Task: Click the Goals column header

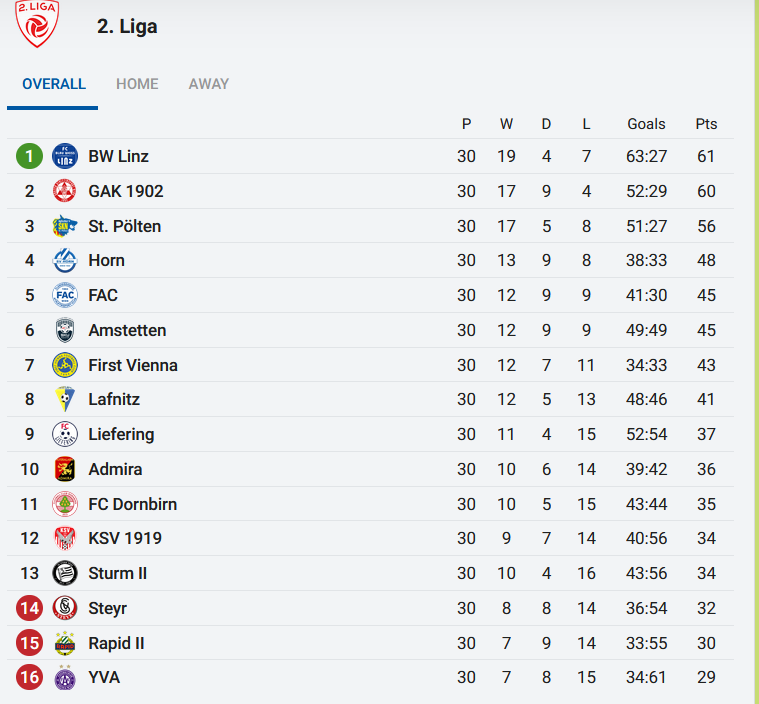Action: pyautogui.click(x=646, y=124)
